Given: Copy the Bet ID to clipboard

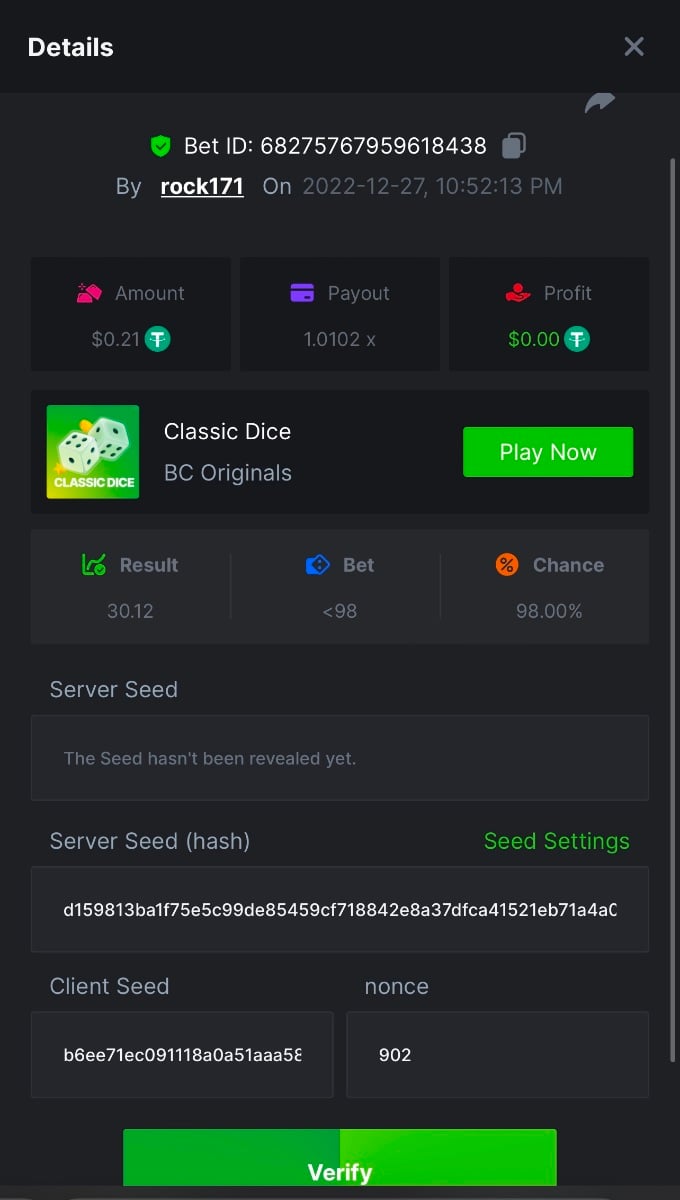Looking at the screenshot, I should pos(514,146).
